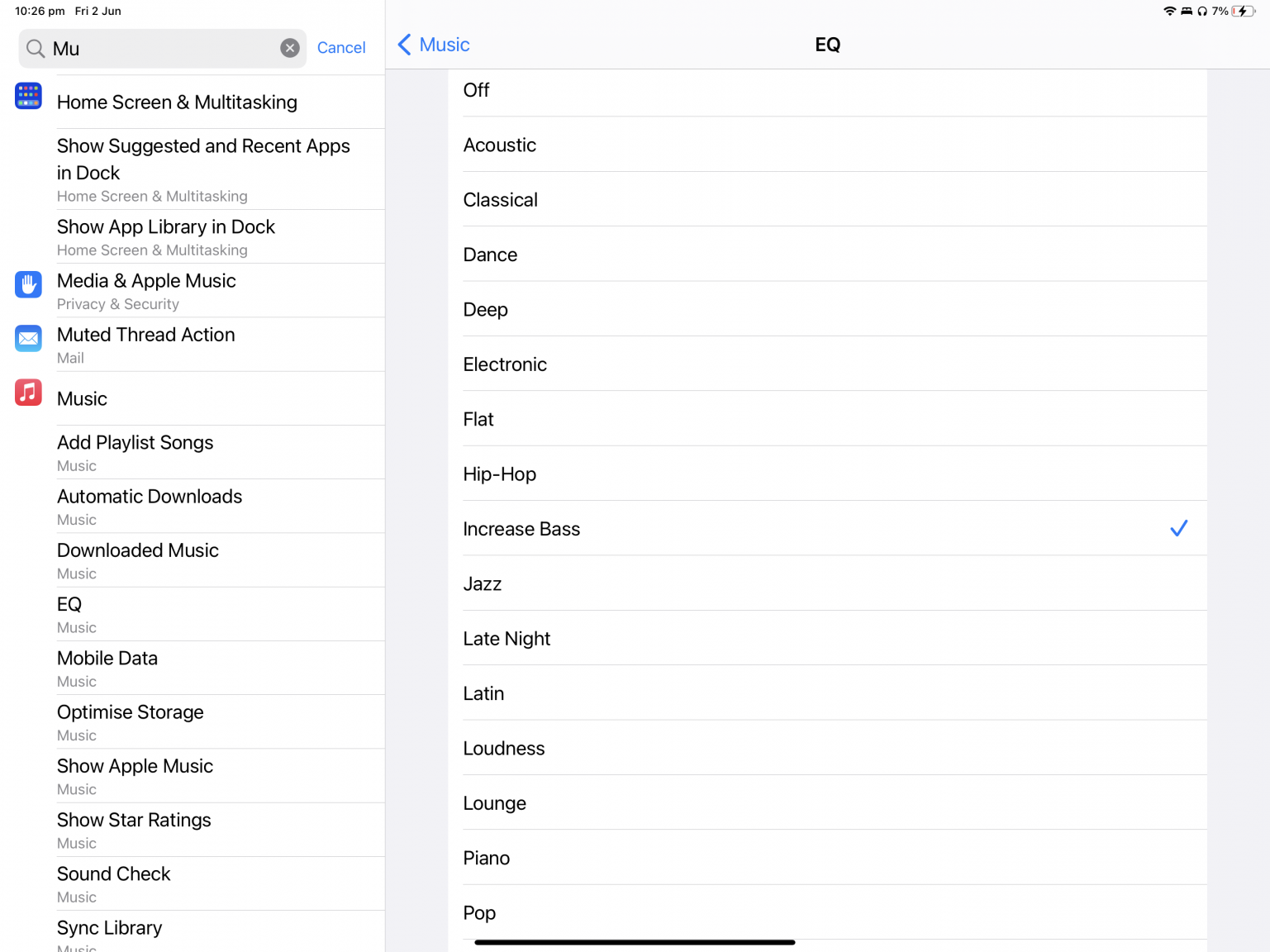Screen dimensions: 1270x952
Task: Open Show Suggested and Recent Apps in Dock
Action: click(x=193, y=169)
